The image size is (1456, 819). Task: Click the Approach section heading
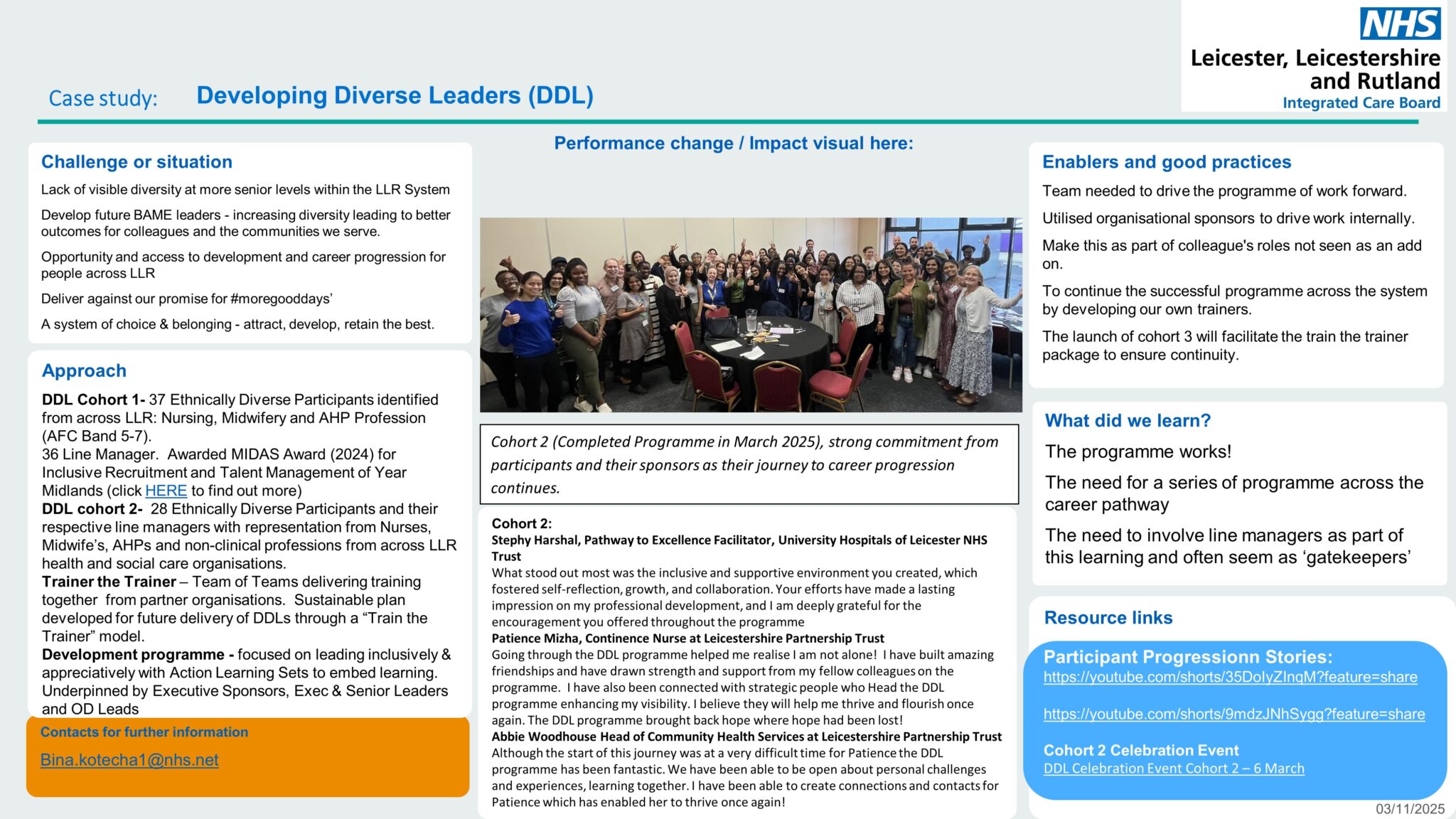(x=84, y=371)
